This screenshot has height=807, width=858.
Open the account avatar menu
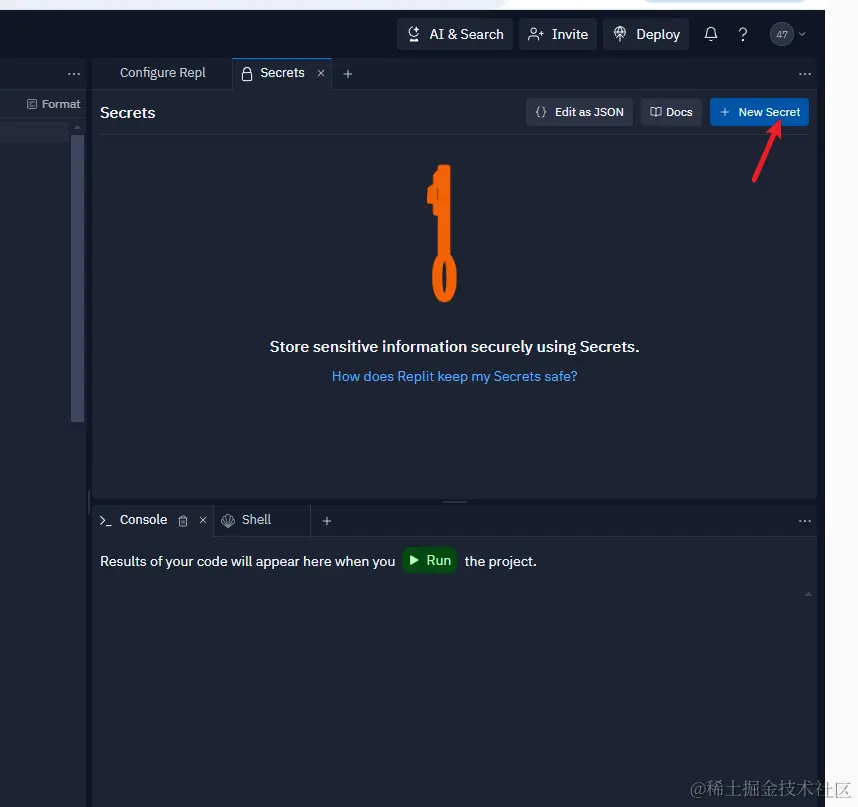(787, 34)
